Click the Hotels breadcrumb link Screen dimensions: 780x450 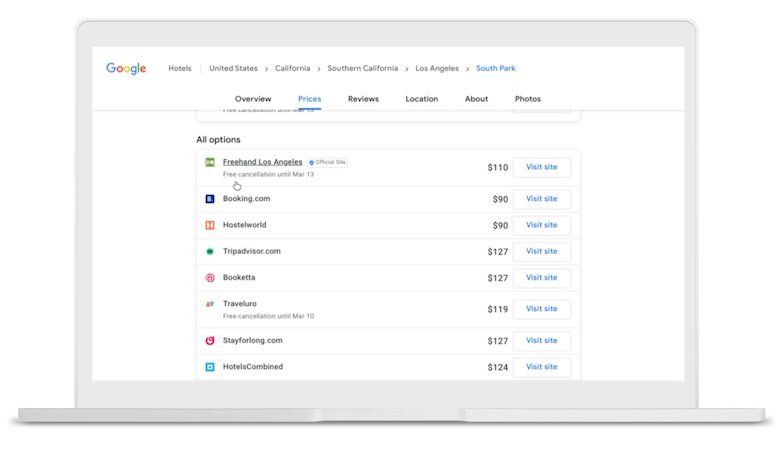[x=180, y=68]
